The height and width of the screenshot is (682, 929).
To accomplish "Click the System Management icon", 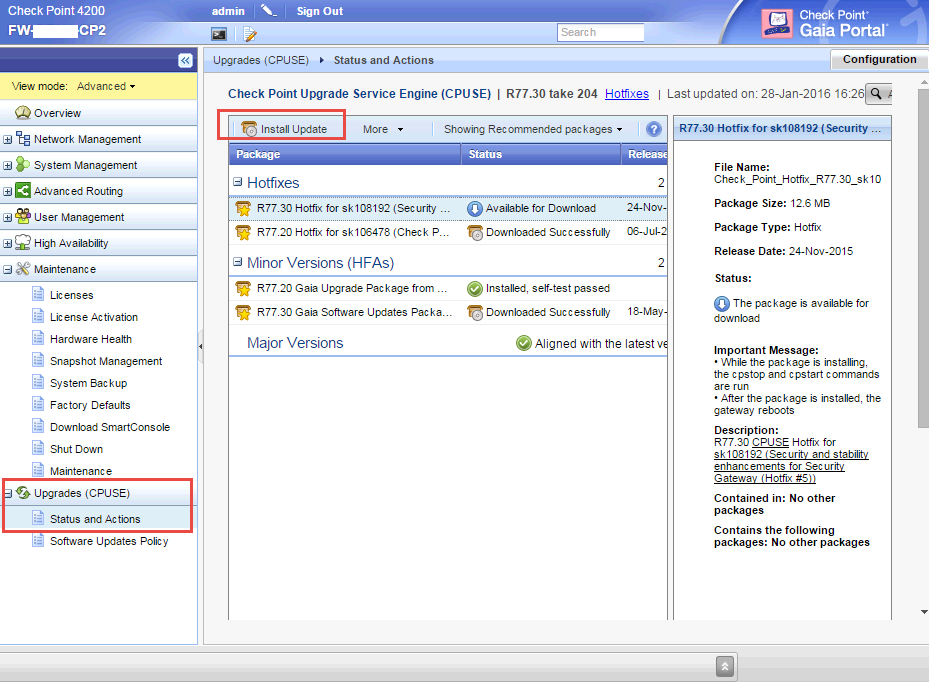I will coord(23,165).
